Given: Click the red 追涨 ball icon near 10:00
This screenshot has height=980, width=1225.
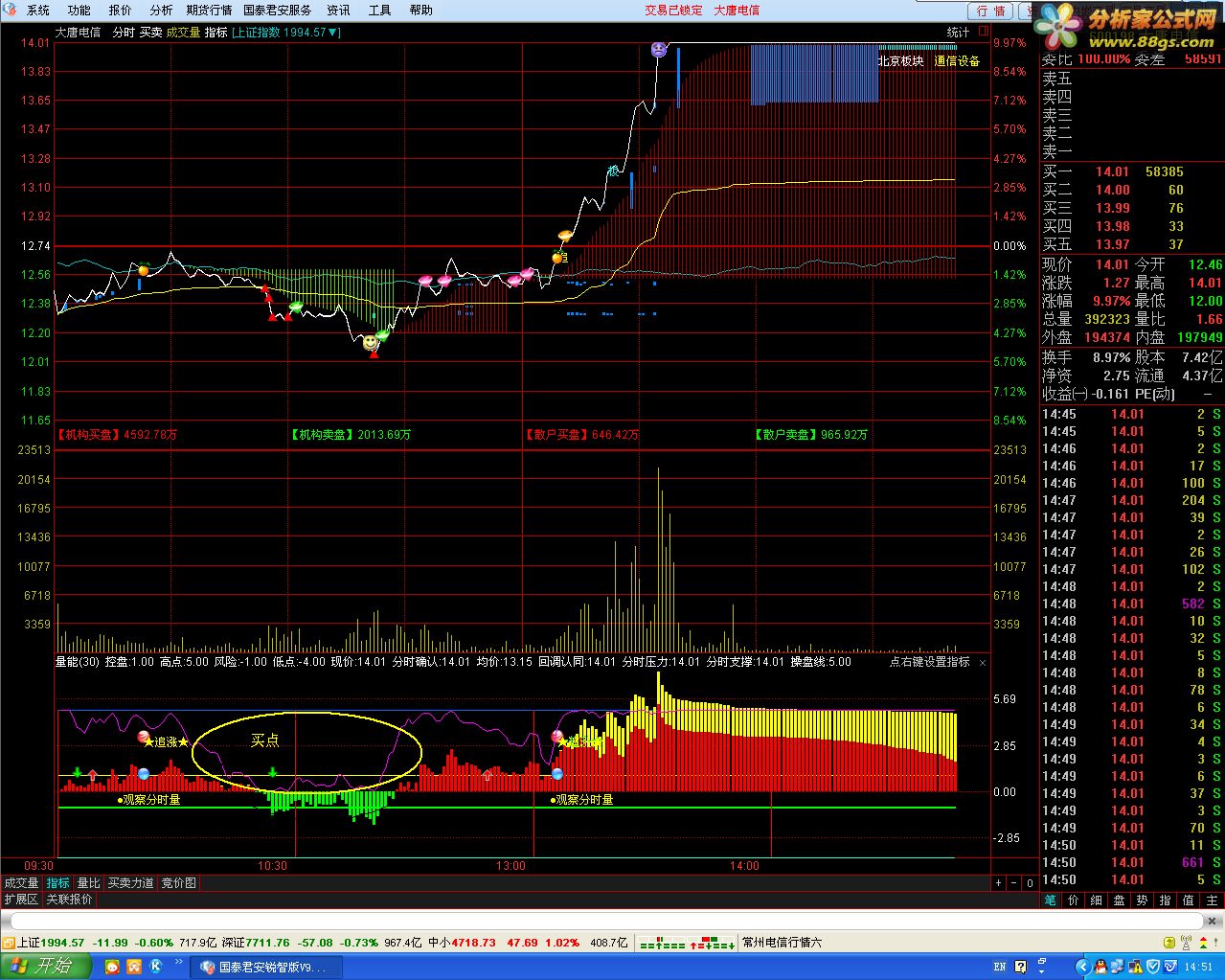Looking at the screenshot, I should point(143,737).
